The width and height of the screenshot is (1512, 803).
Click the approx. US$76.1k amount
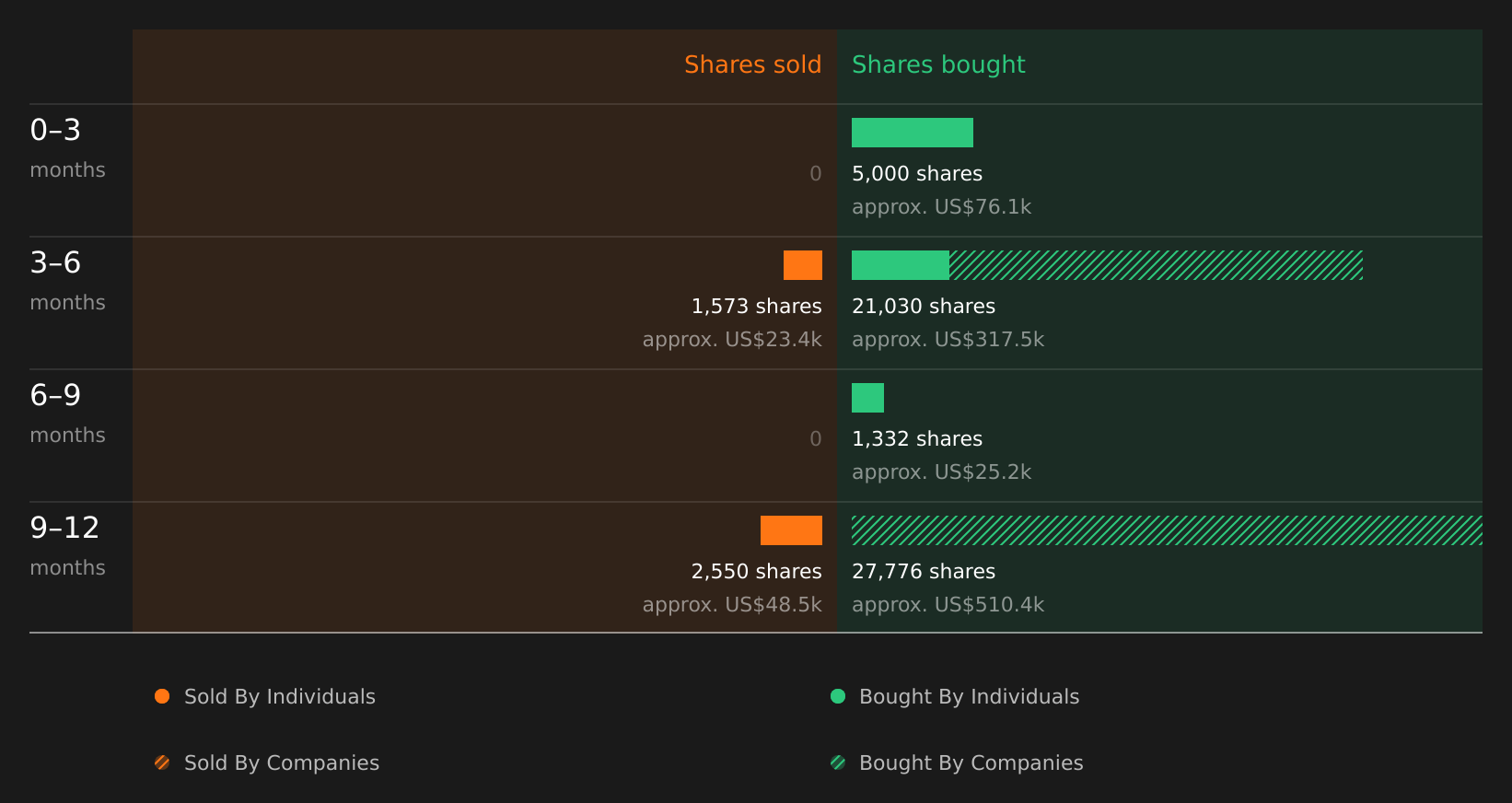click(x=941, y=207)
